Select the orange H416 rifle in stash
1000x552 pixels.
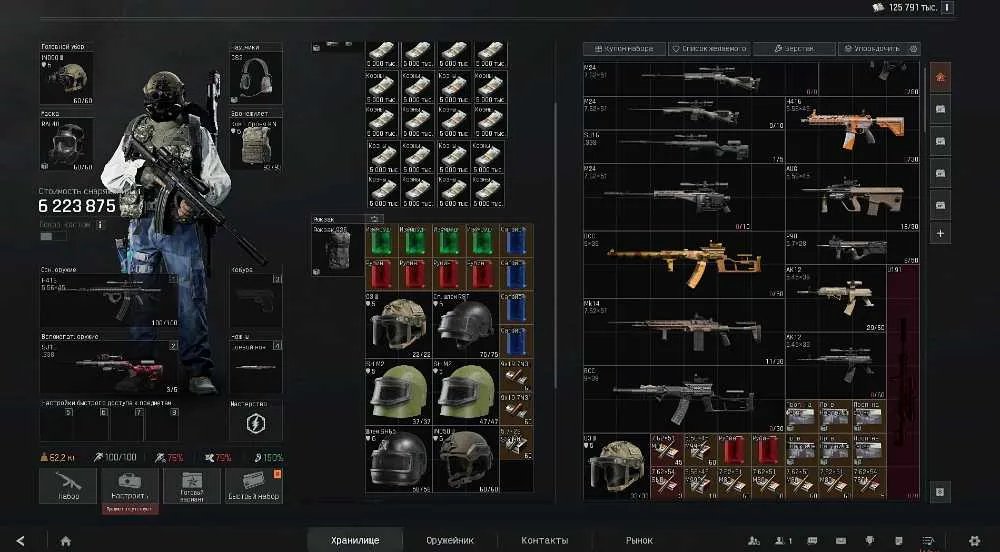pos(852,130)
